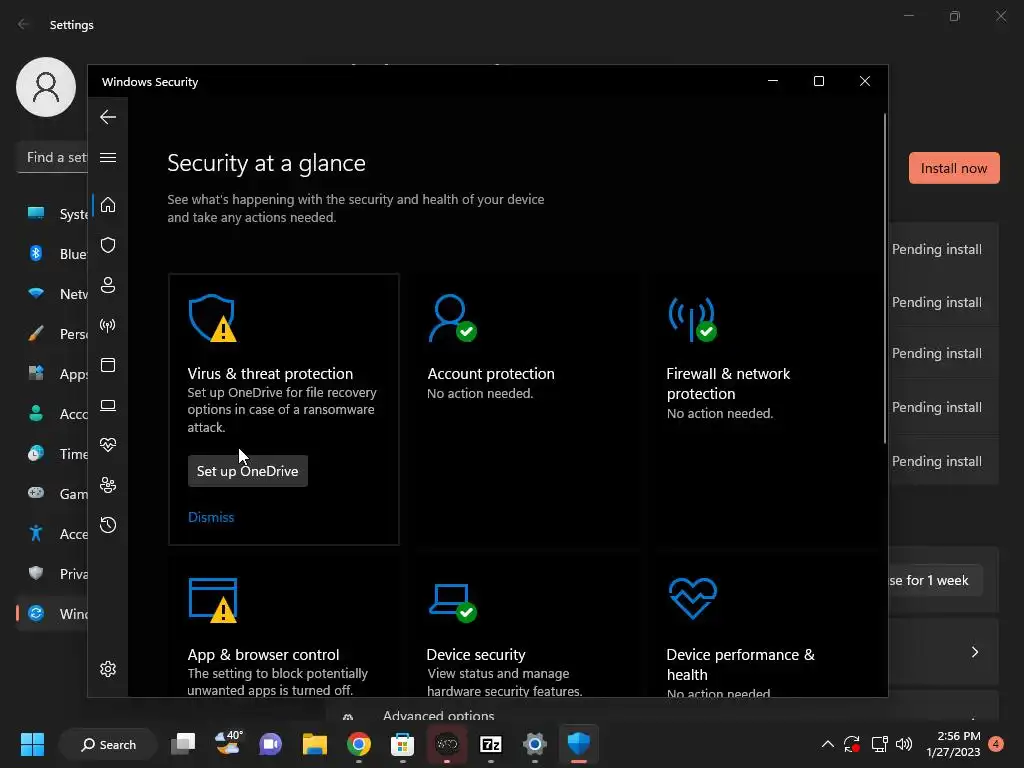Go back in Windows Security window
The image size is (1024, 768).
[x=108, y=117]
